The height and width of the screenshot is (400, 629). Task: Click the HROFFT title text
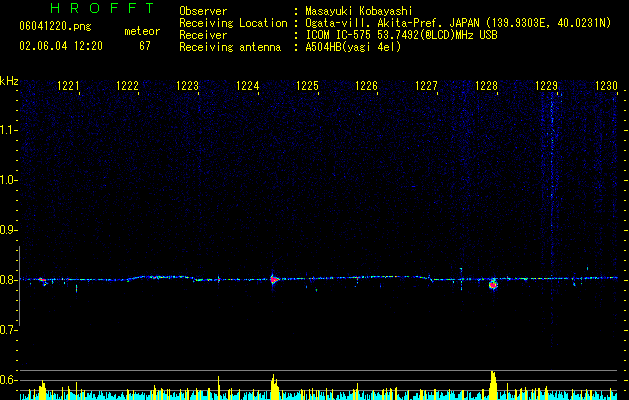point(103,8)
